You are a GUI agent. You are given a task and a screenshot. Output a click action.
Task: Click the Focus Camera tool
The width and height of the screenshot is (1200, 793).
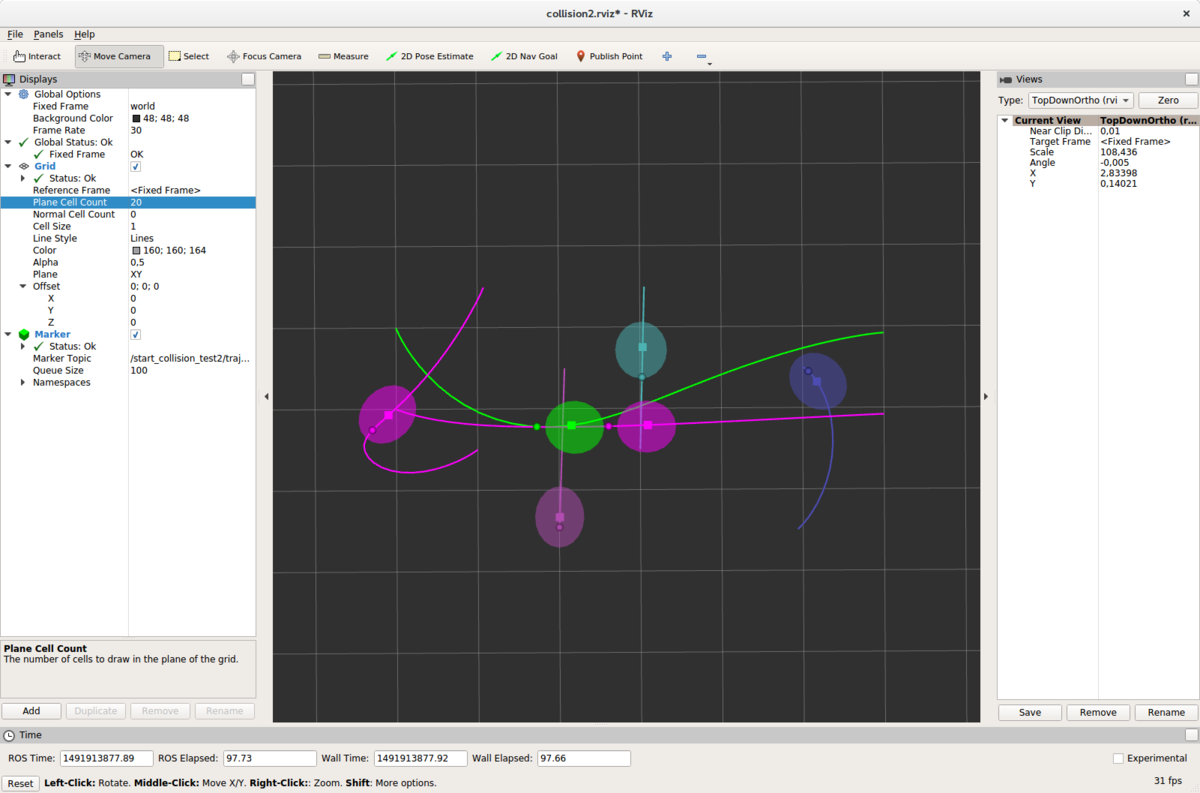264,56
